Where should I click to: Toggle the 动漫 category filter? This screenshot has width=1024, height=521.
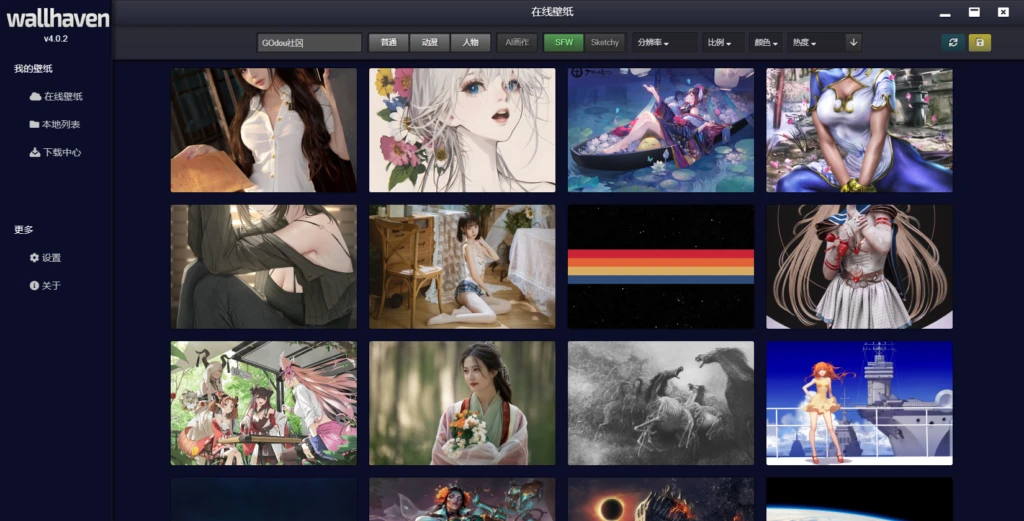click(429, 43)
